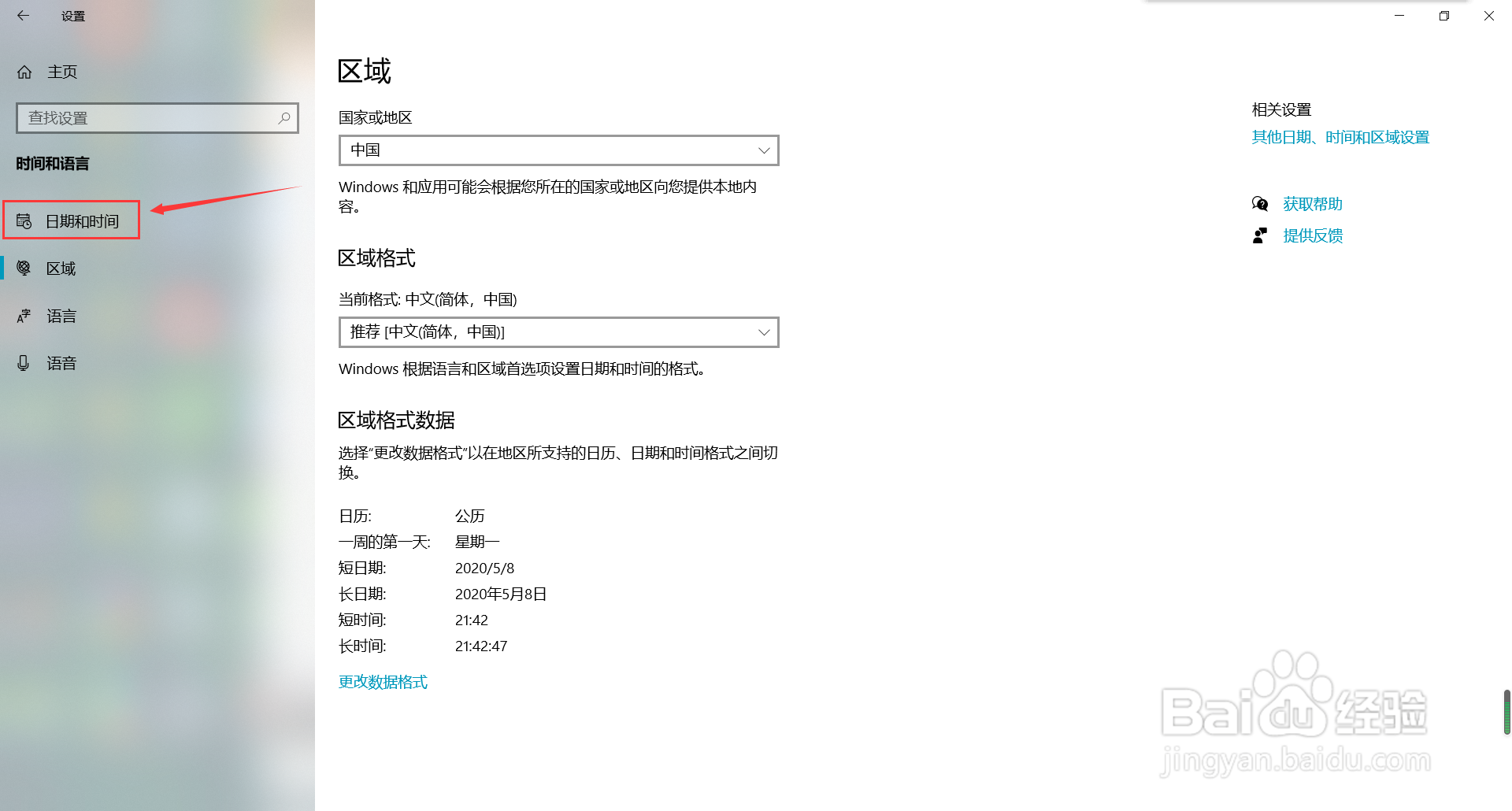Open the 语音 settings page
Screen dimensions: 1512x811
pos(61,363)
